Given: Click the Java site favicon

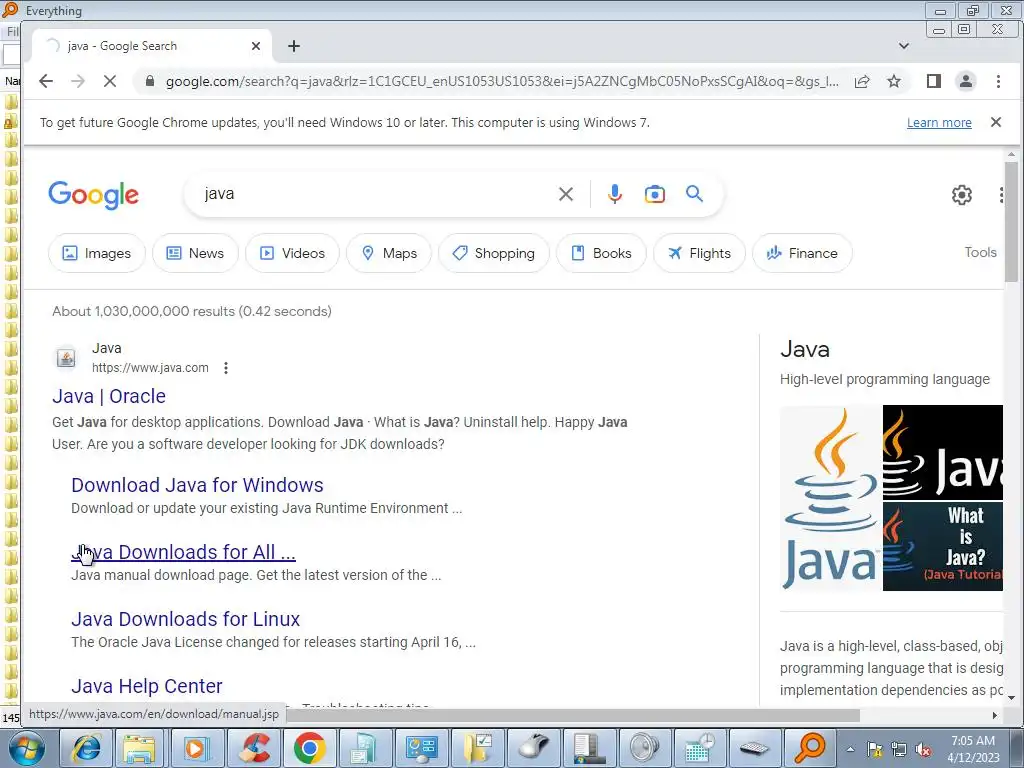Looking at the screenshot, I should click(66, 358).
